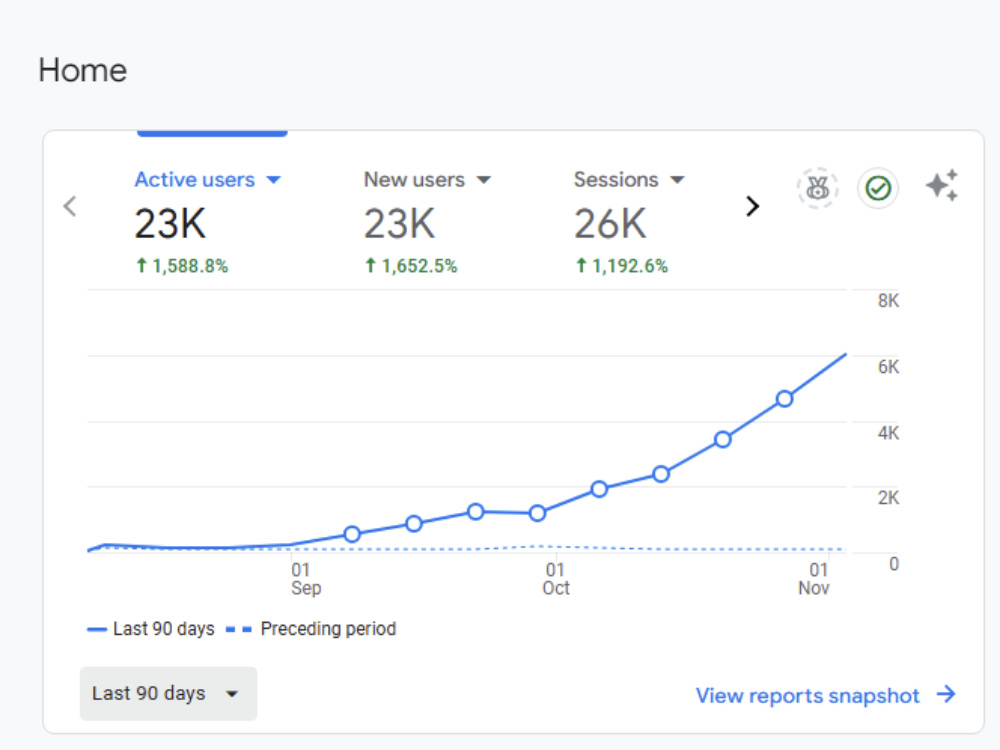Click the chart data point near 01 Oct
The image size is (1000, 750).
click(x=538, y=513)
